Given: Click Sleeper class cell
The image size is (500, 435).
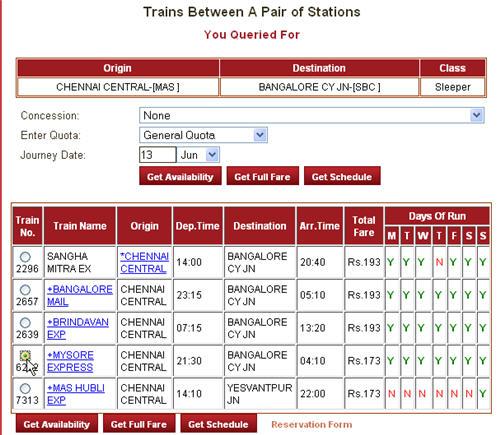Looking at the screenshot, I should tap(452, 87).
